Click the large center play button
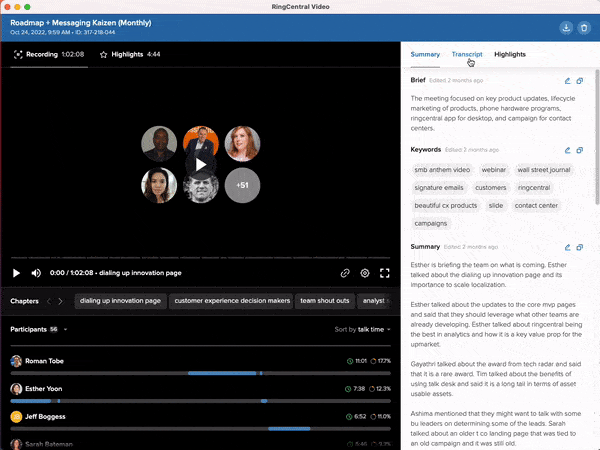The width and height of the screenshot is (600, 450). (200, 165)
